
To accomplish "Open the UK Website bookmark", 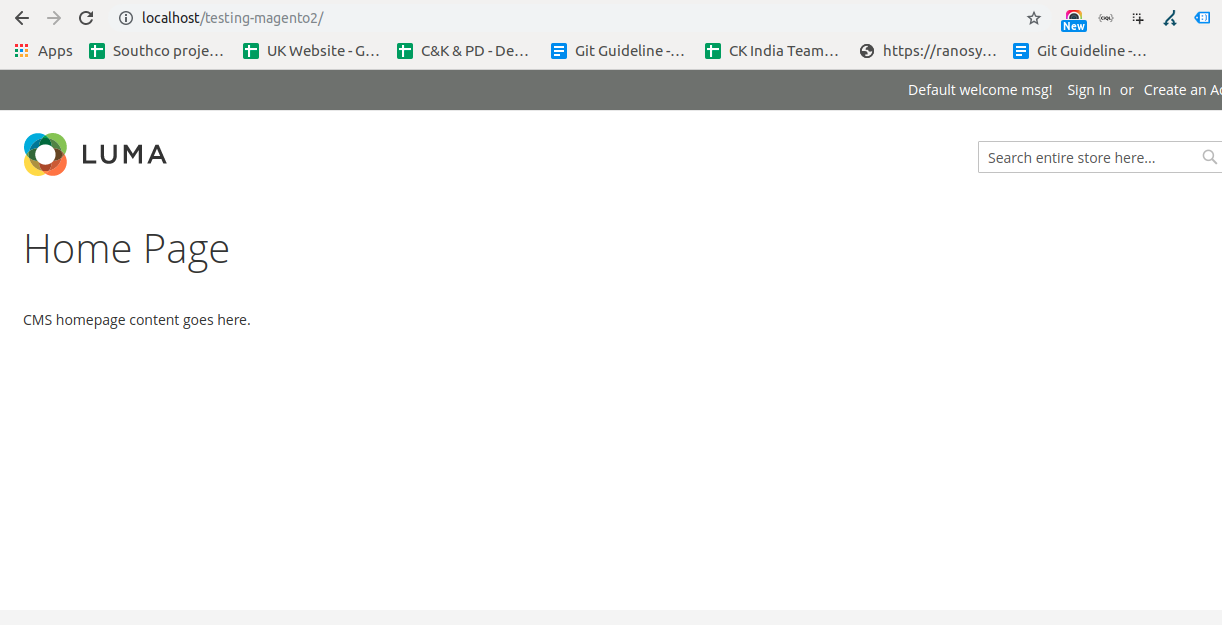I will coord(311,51).
